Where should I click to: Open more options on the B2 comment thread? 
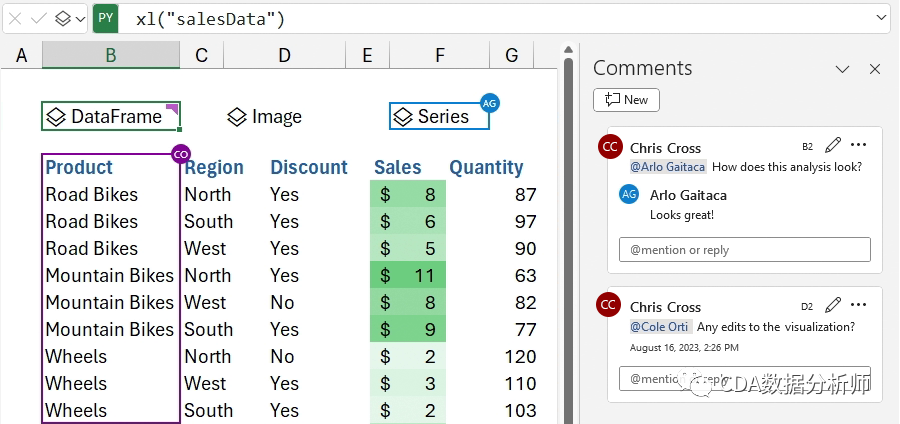858,146
